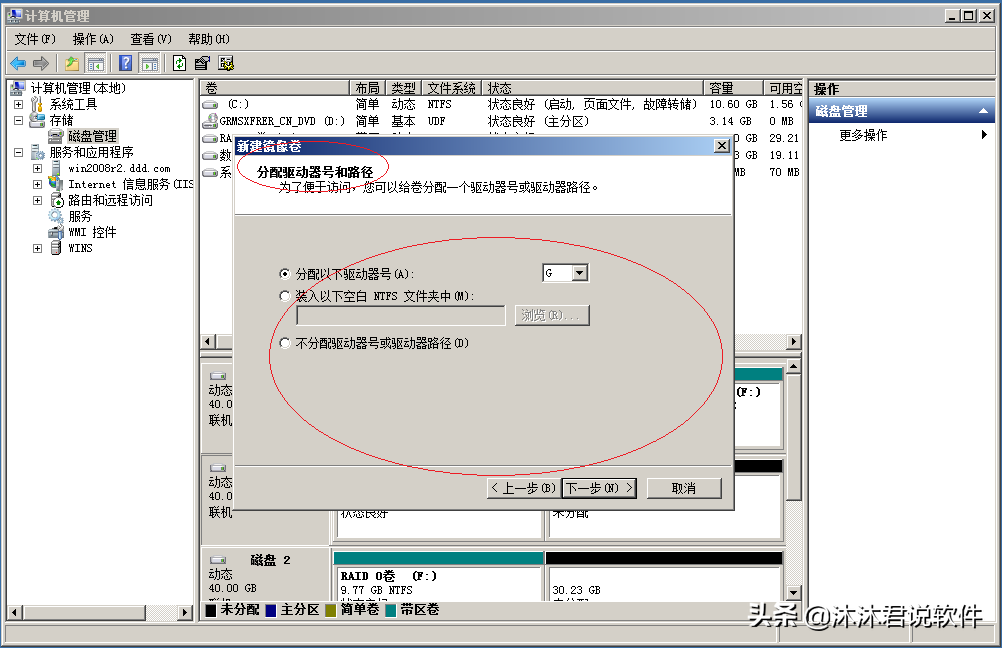Open the 更多操作 submenu arrow
Viewport: 1002px width, 648px height.
tap(984, 134)
